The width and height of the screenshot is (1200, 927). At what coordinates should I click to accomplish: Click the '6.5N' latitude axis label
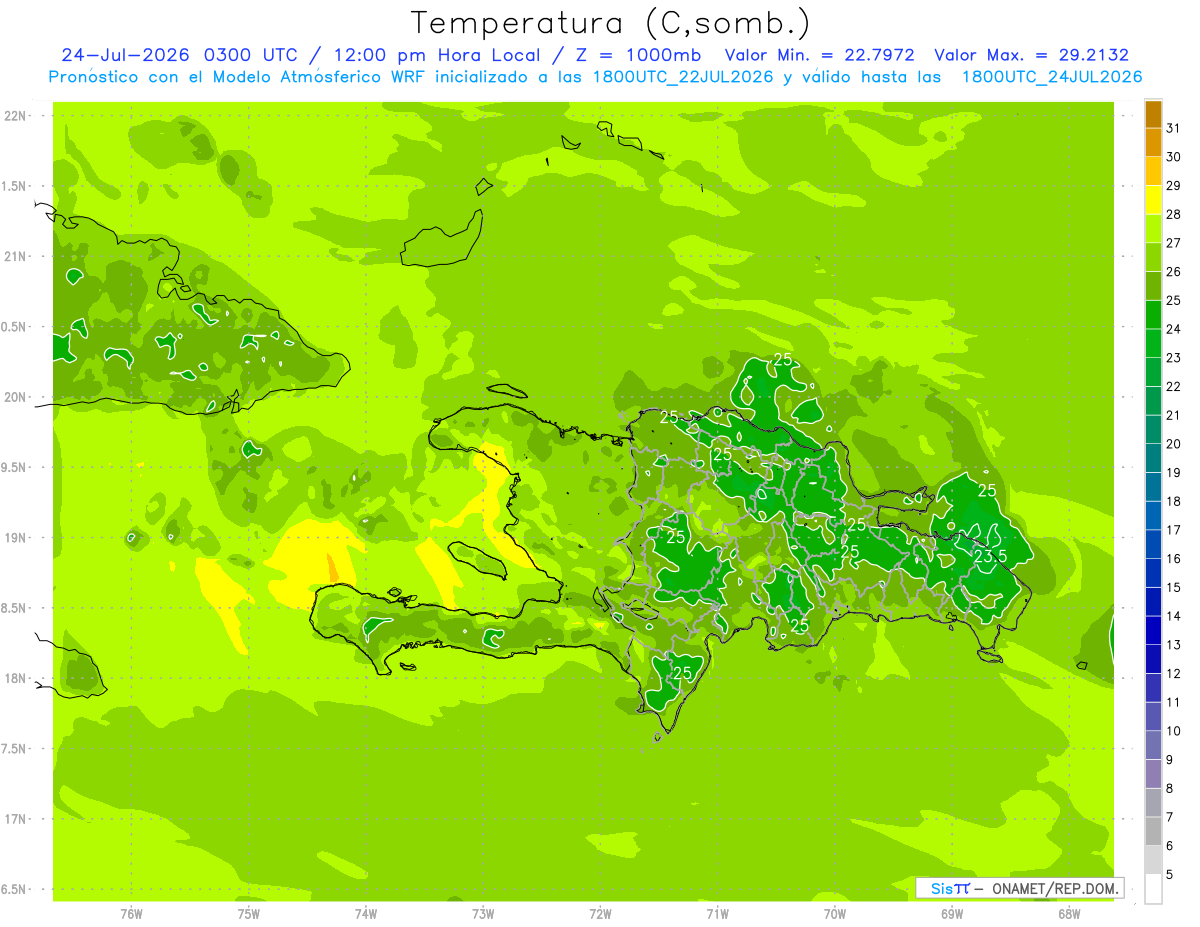(15, 890)
